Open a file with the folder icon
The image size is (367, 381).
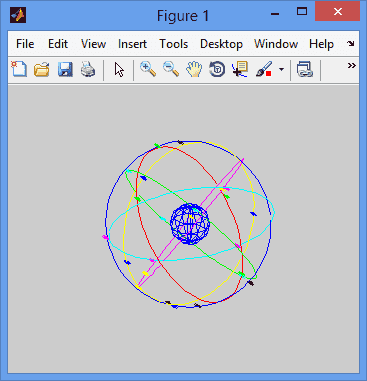click(42, 70)
